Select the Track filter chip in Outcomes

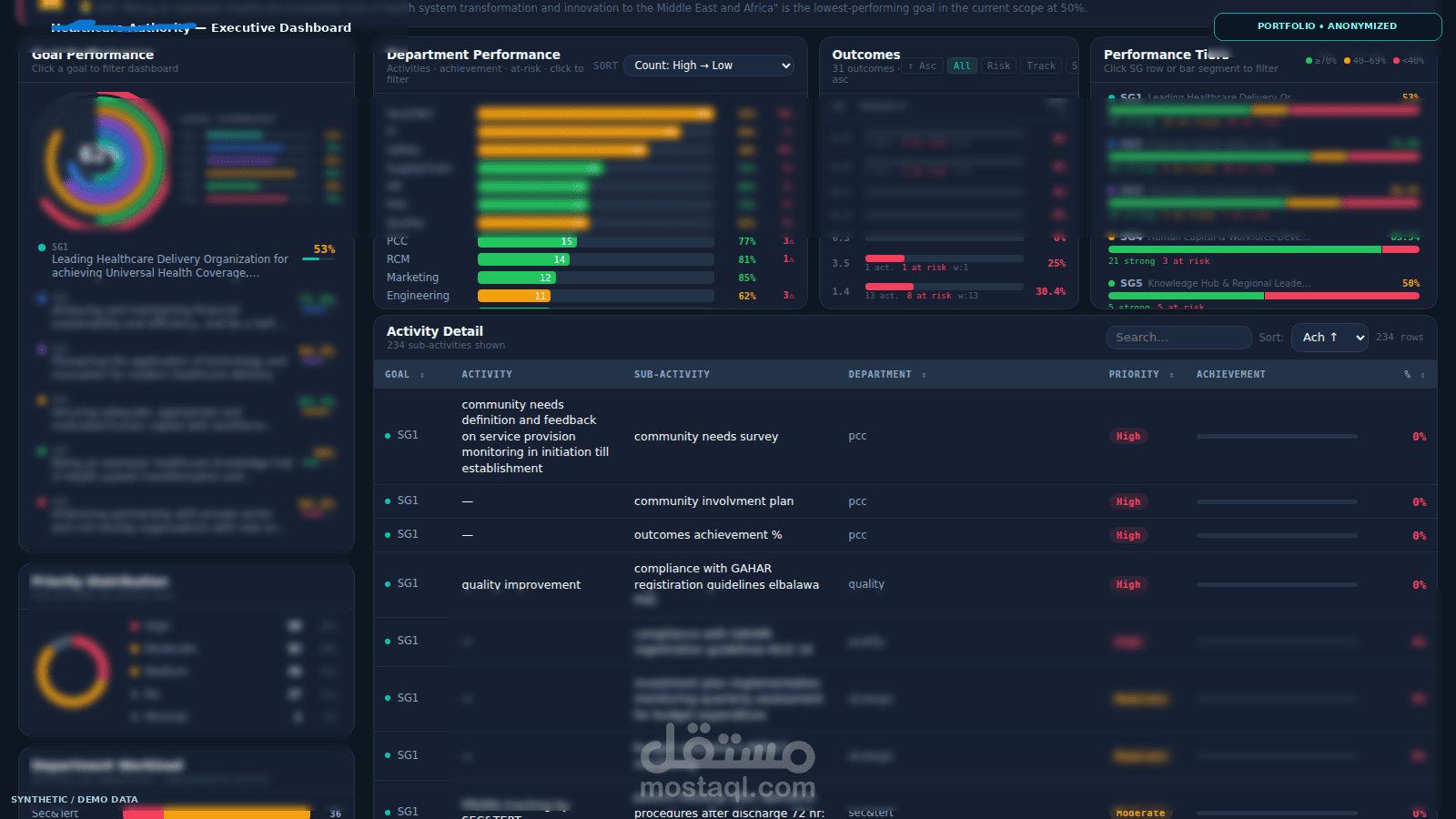[x=1041, y=66]
